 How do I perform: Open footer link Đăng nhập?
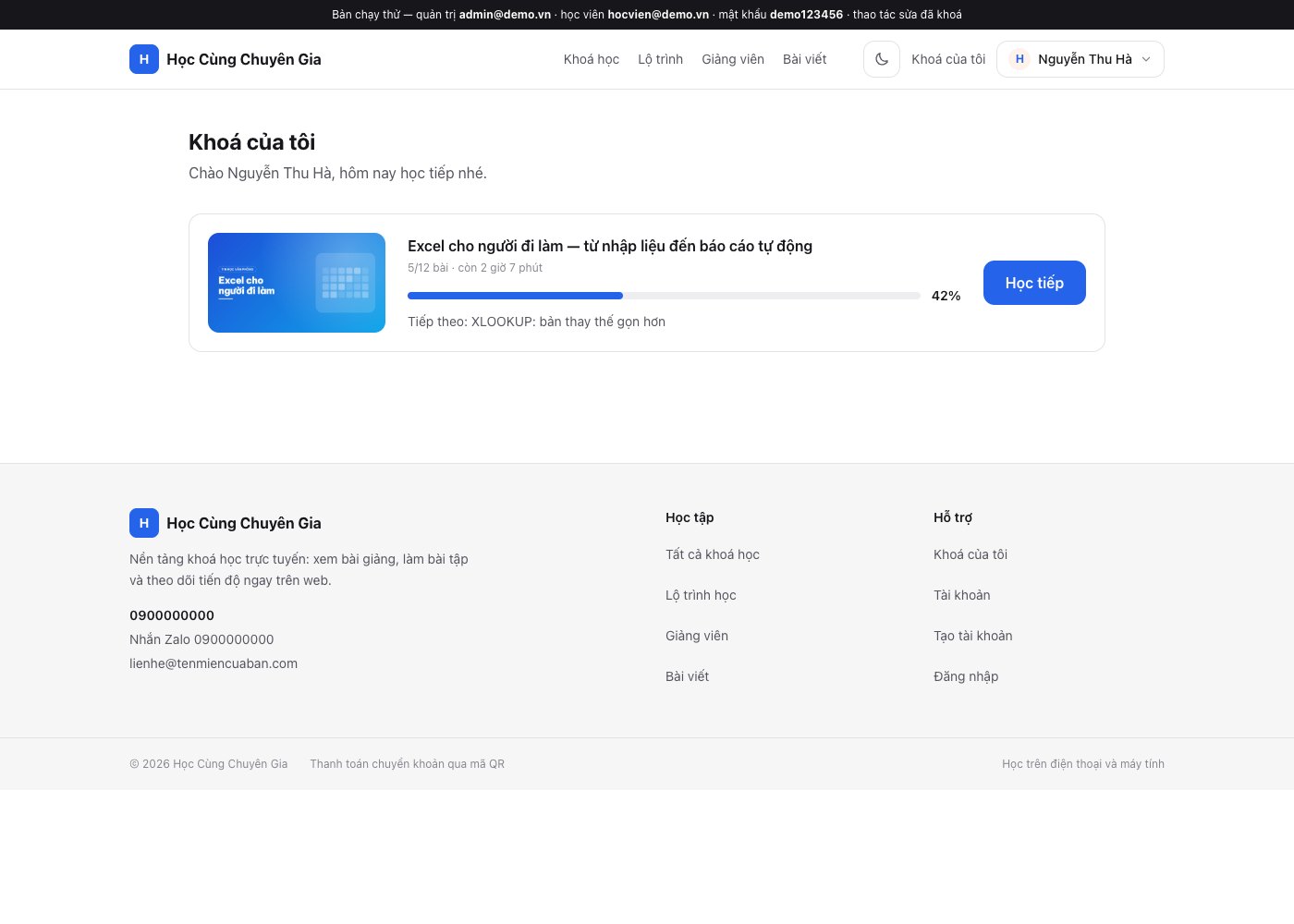coord(966,676)
